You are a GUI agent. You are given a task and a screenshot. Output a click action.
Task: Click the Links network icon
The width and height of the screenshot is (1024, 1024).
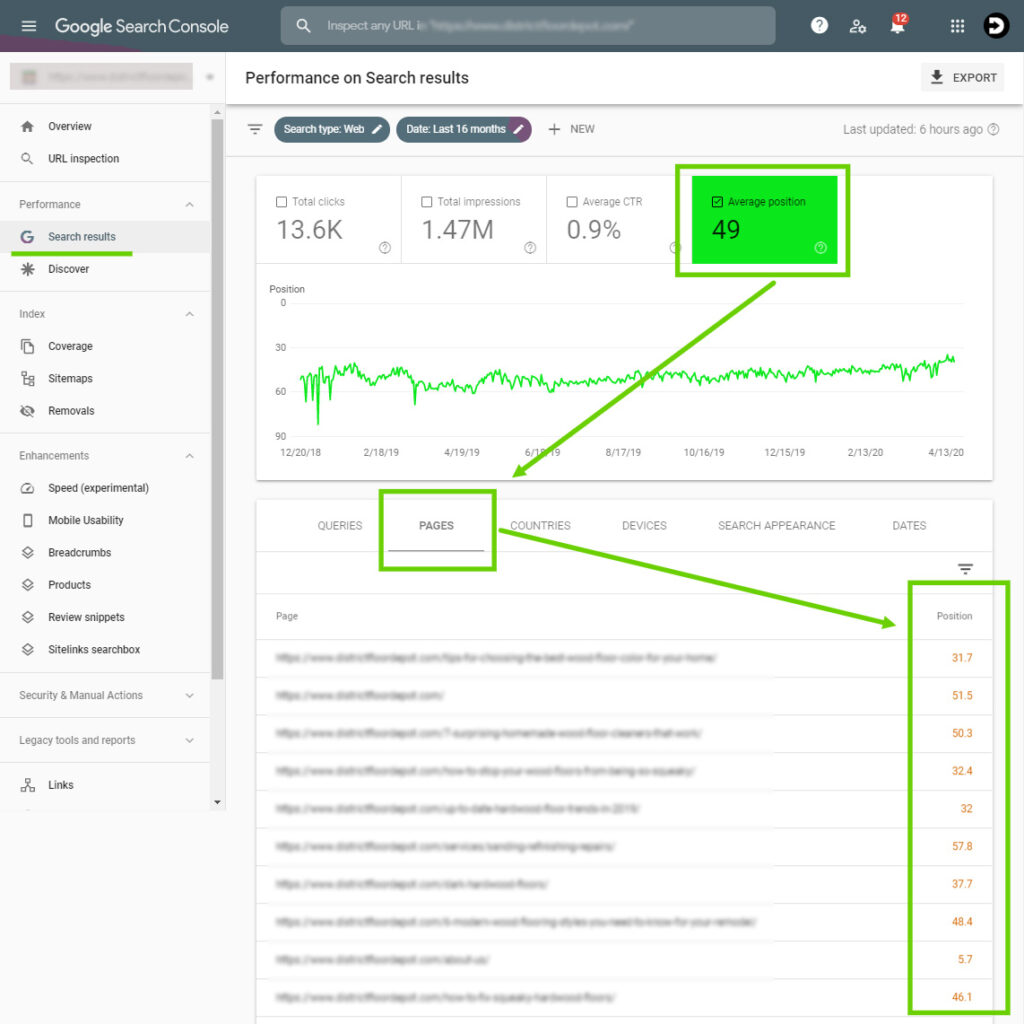pos(27,785)
